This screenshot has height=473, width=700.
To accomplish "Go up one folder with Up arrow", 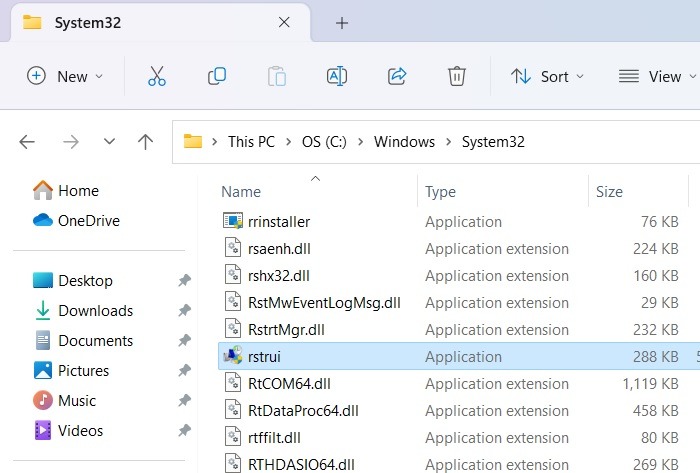I will [145, 142].
